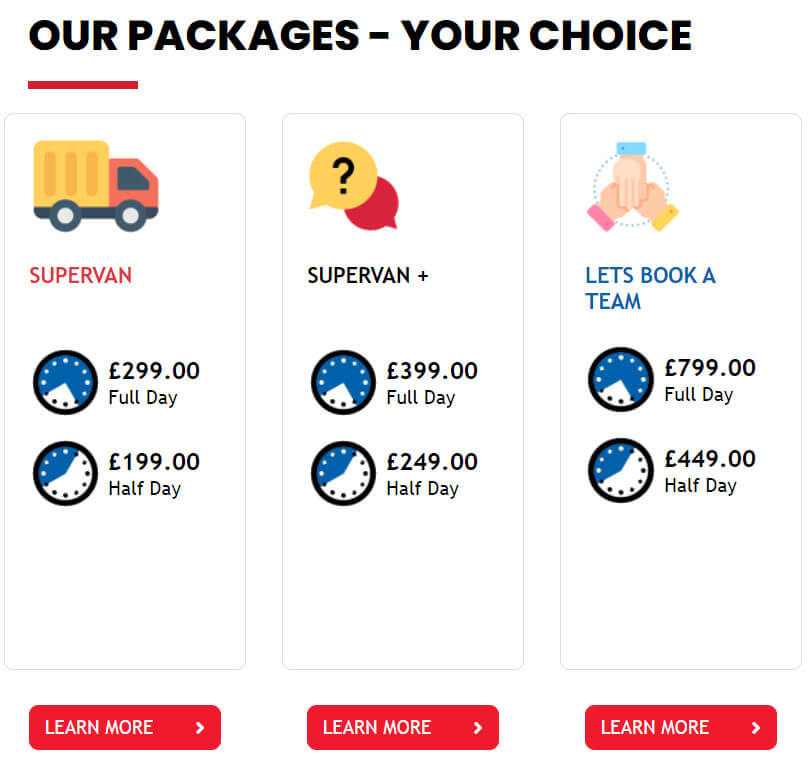Open the SUPERVAN package title link
812x760 pixels.
point(81,275)
